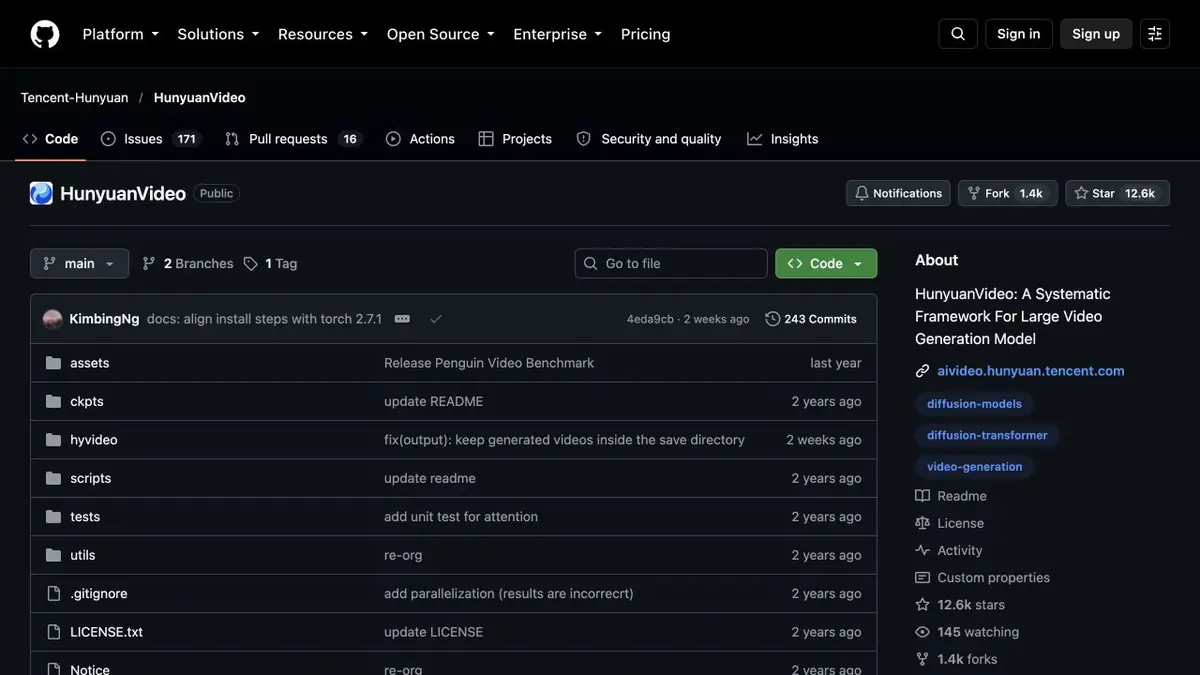The height and width of the screenshot is (675, 1200).
Task: Open commit hash 4eda9cb
Action: (650, 319)
